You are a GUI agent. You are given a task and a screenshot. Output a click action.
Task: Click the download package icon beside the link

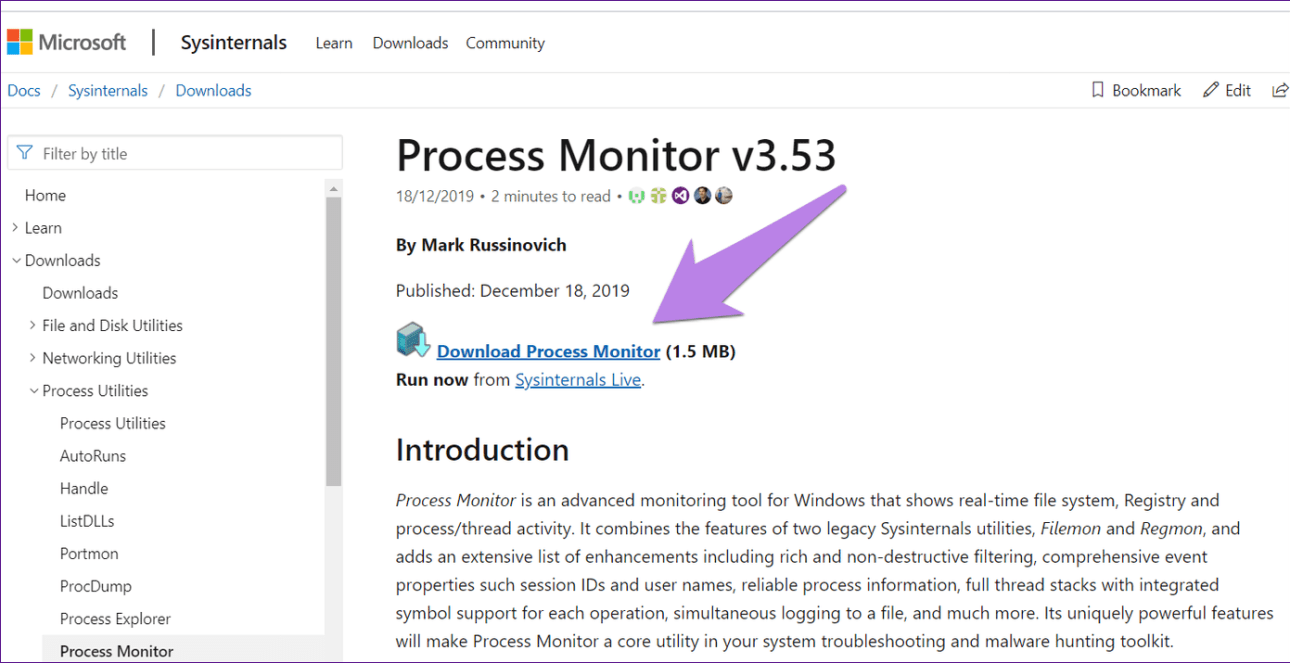[x=413, y=340]
